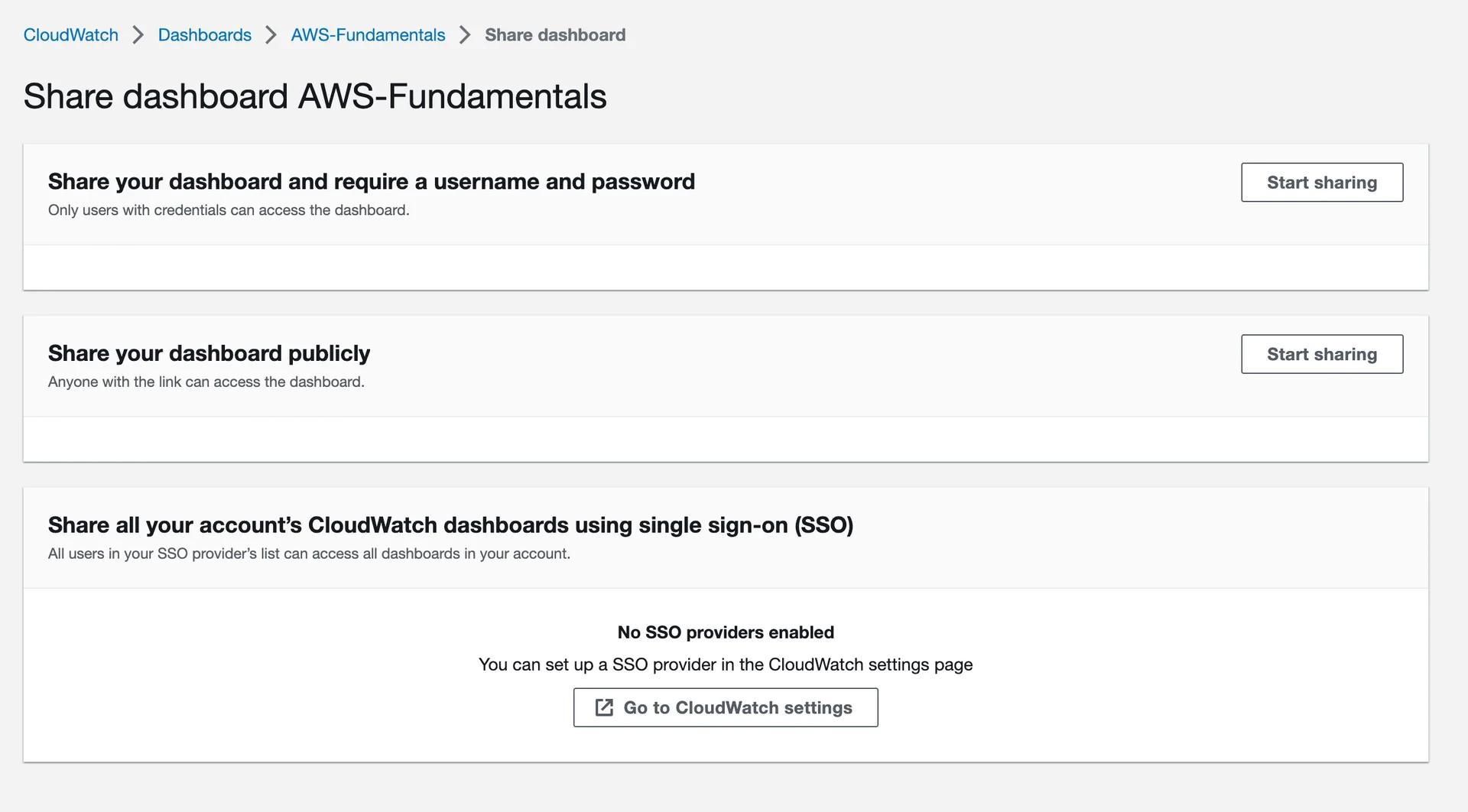Open the CloudWatch breadcrumb link

70,34
